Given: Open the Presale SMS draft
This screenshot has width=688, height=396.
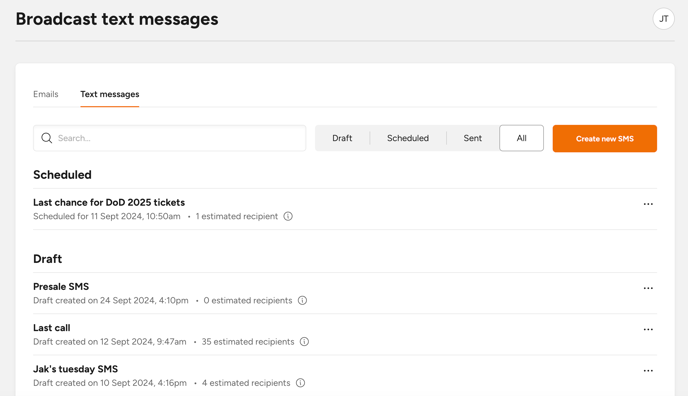Looking at the screenshot, I should (x=61, y=286).
